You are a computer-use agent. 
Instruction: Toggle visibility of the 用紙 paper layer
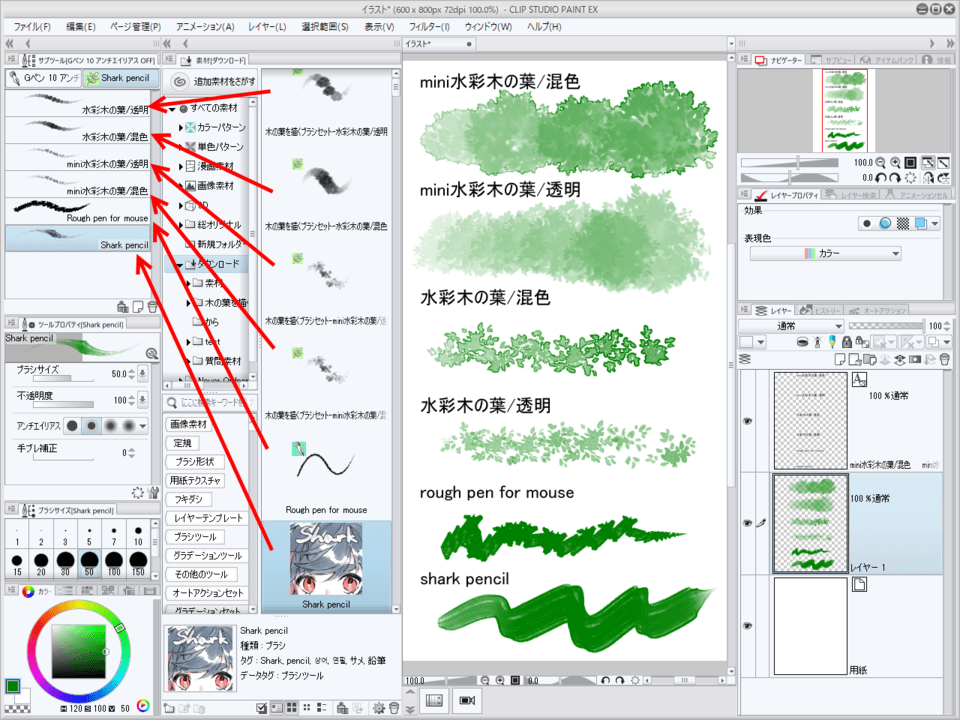[x=747, y=625]
